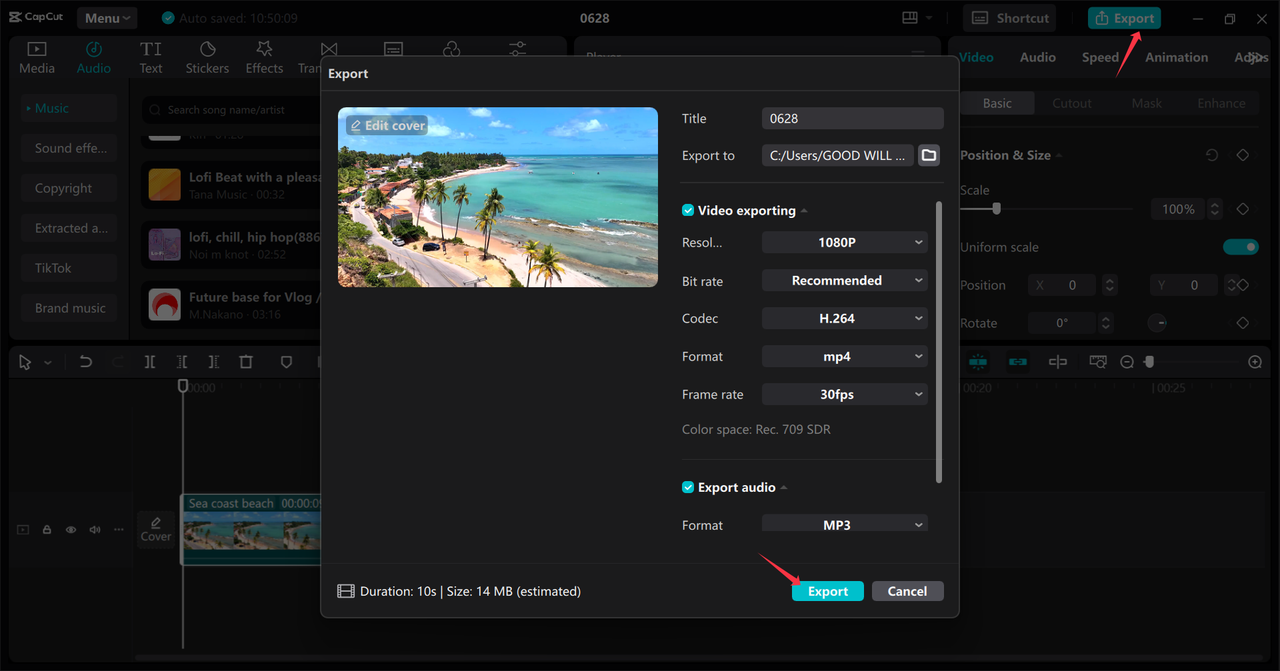Click the timeline ruler search icon
Image resolution: width=1280 pixels, height=671 pixels.
(x=1098, y=362)
